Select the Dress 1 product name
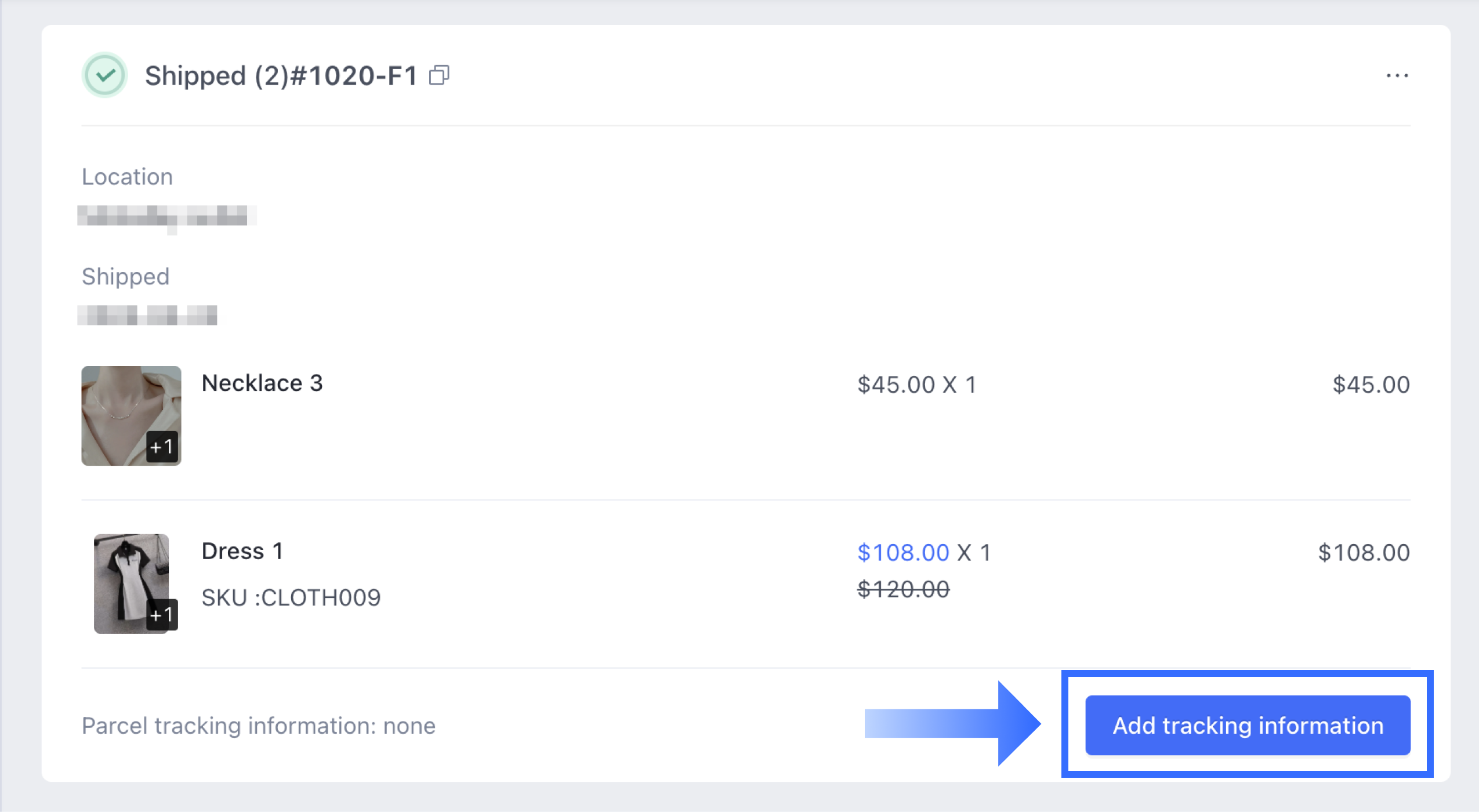This screenshot has width=1479, height=812. point(242,551)
